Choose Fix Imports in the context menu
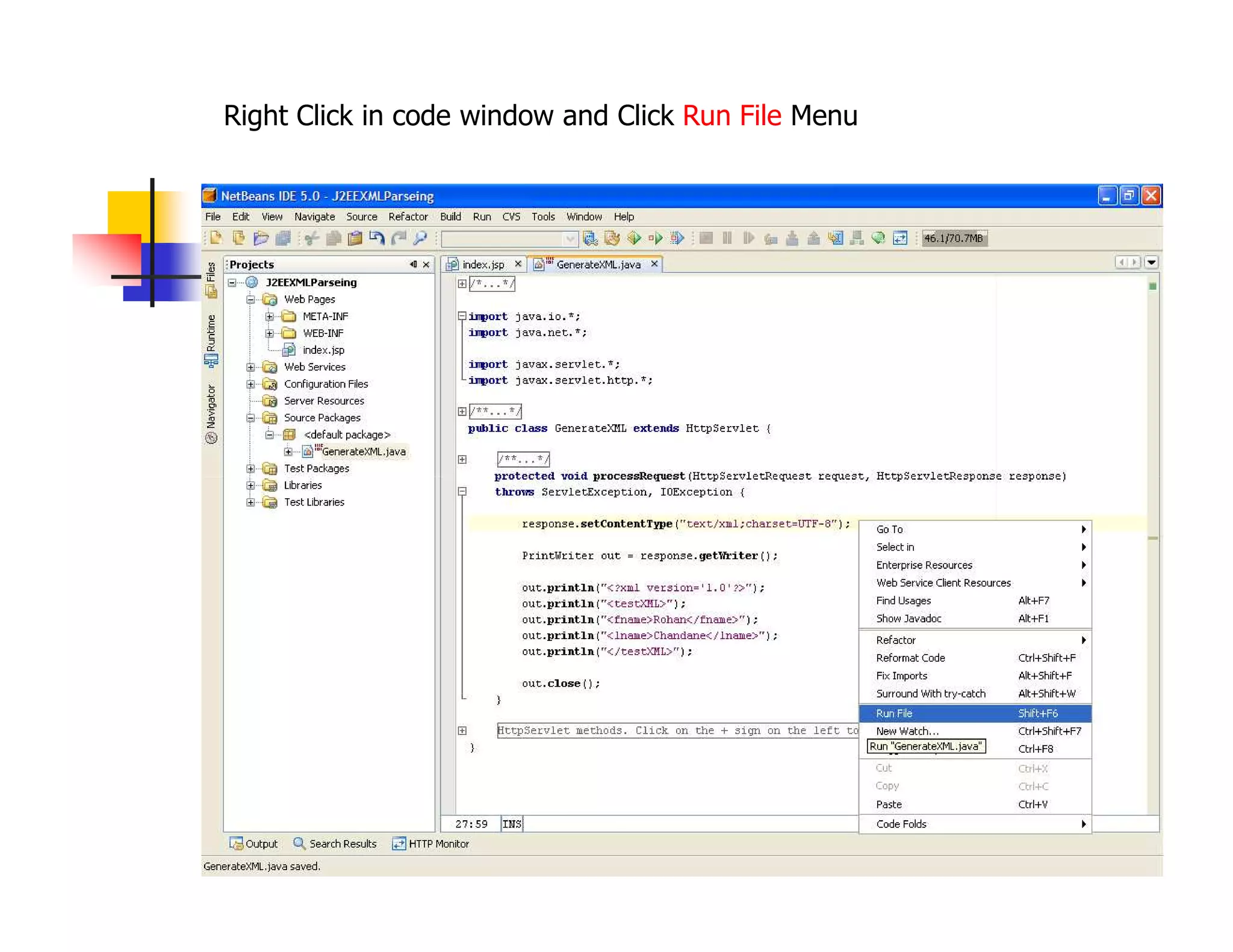This screenshot has width=1233, height=952. click(975, 676)
